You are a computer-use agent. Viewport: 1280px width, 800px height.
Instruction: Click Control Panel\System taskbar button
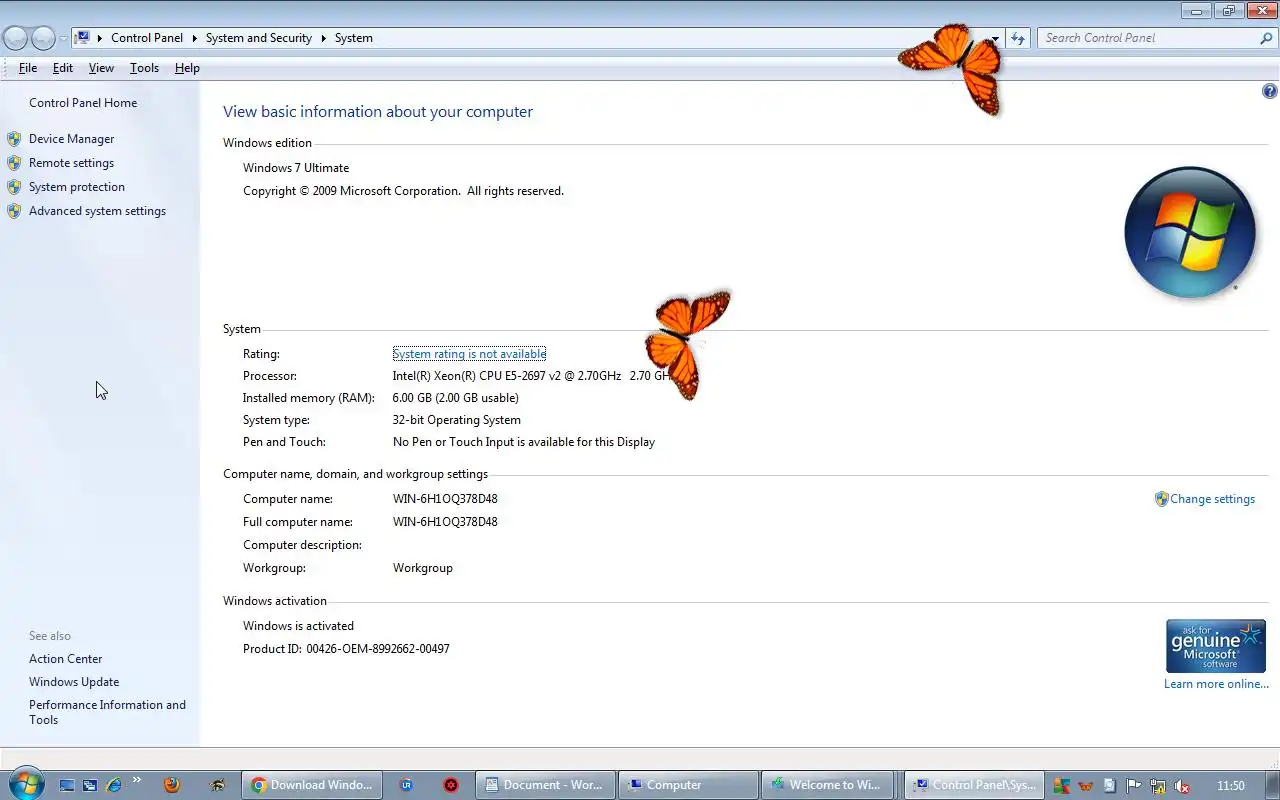[x=975, y=785]
